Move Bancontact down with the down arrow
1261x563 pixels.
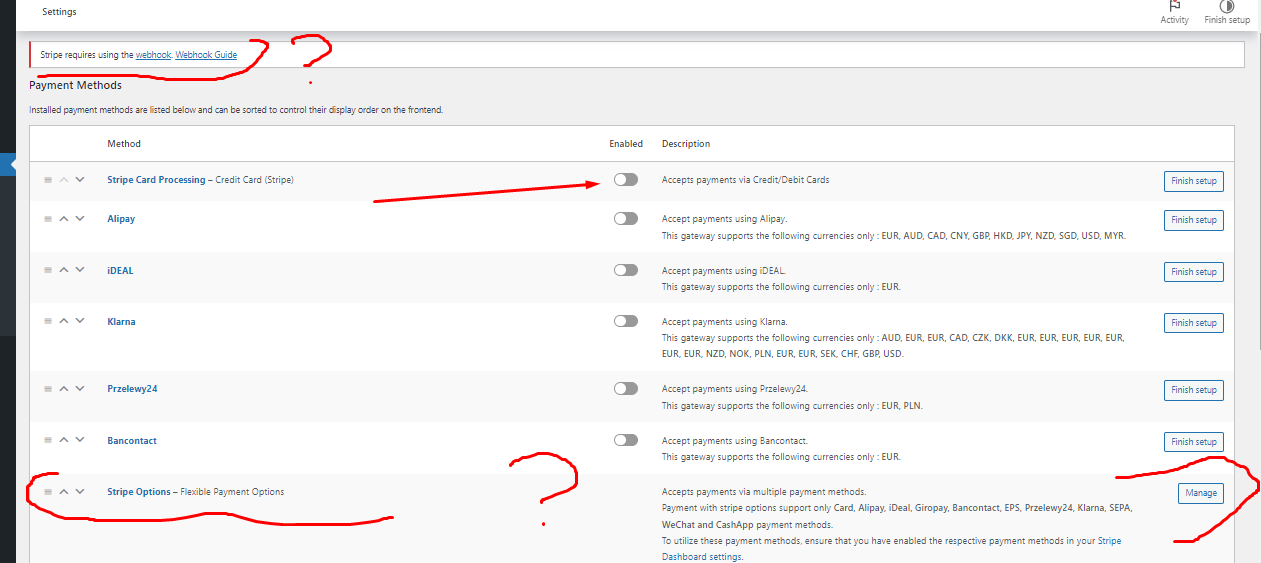click(80, 440)
